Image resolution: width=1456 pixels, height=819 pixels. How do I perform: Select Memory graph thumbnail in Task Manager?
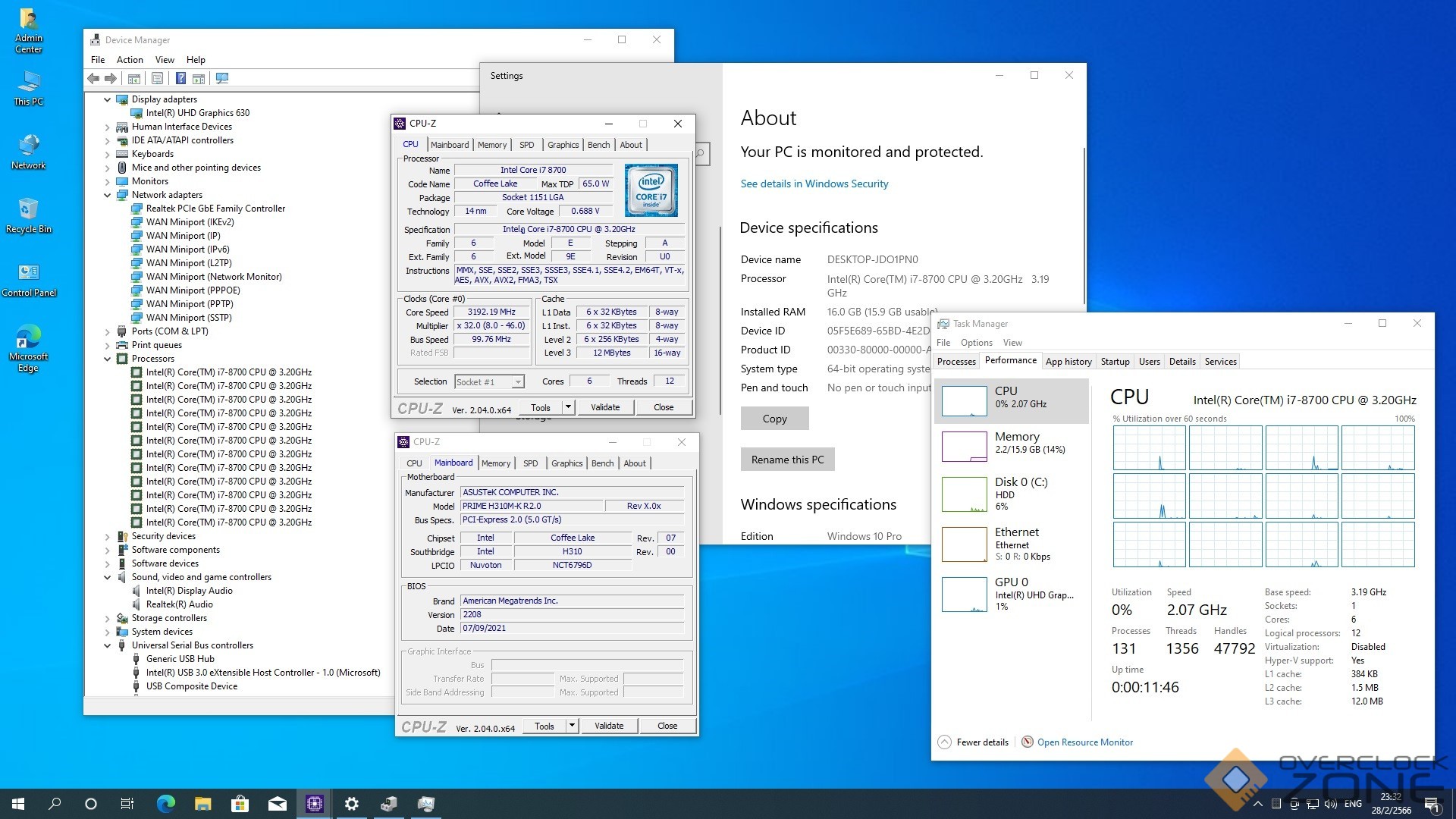click(x=964, y=446)
